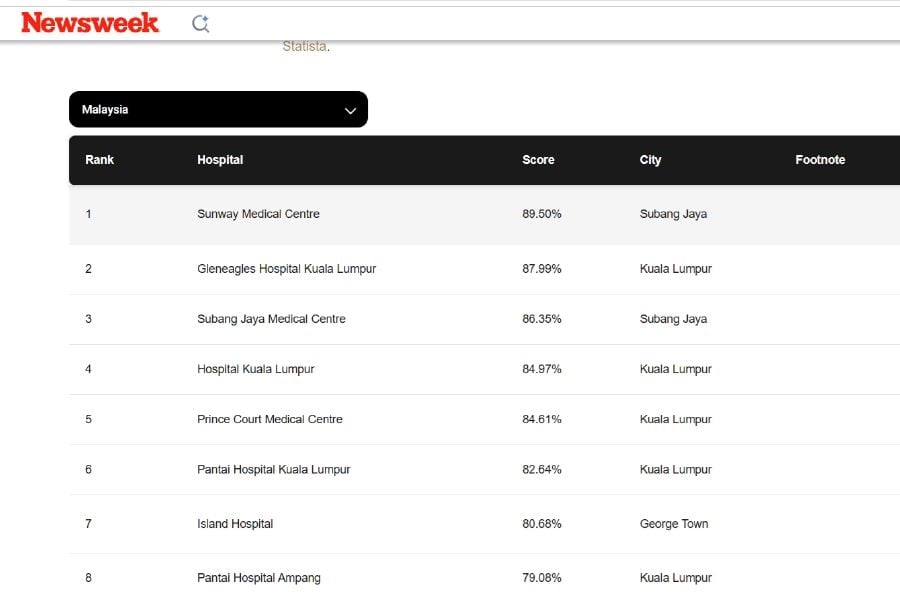This screenshot has height=599, width=900.
Task: Open the search magnifier icon
Action: coord(200,24)
